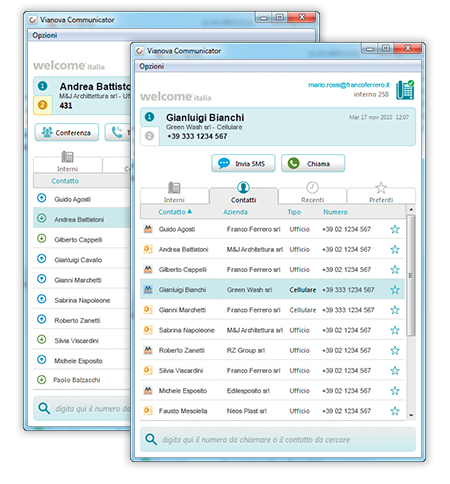The width and height of the screenshot is (450, 484).
Task: Star Guido Agosti as favorite
Action: (395, 229)
